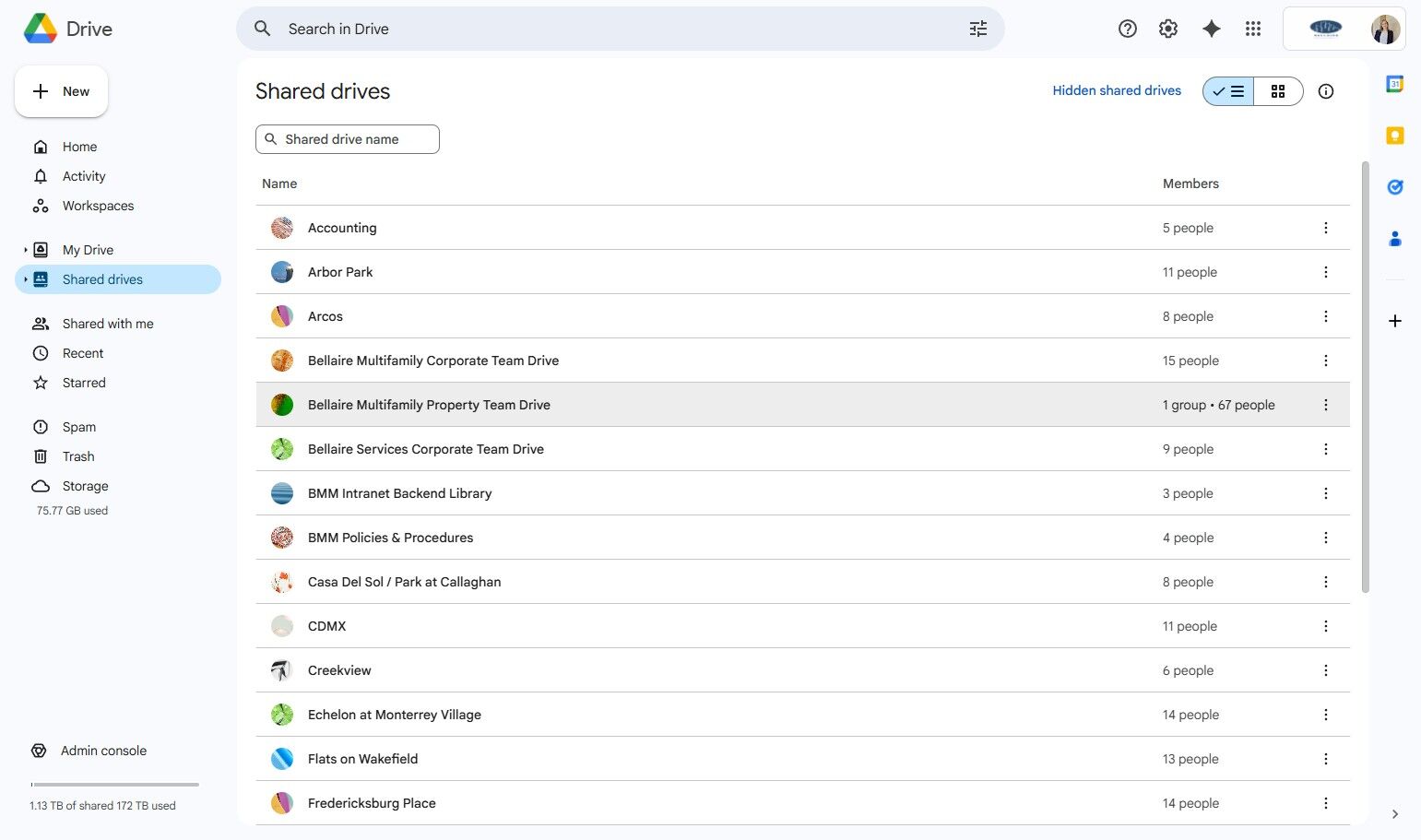1421x840 pixels.
Task: Show advanced search options icon
Action: (x=977, y=29)
